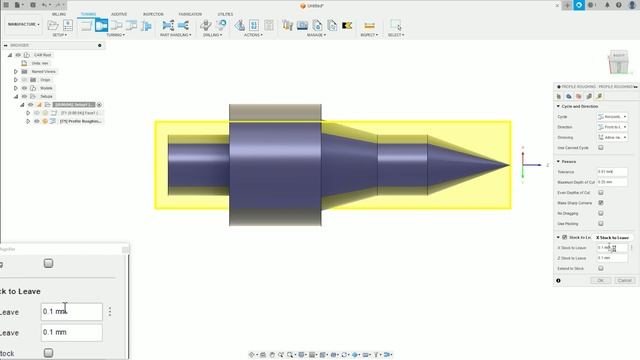The height and width of the screenshot is (360, 640).
Task: Toggle the Stock to Leave section checkbox
Action: click(565, 237)
